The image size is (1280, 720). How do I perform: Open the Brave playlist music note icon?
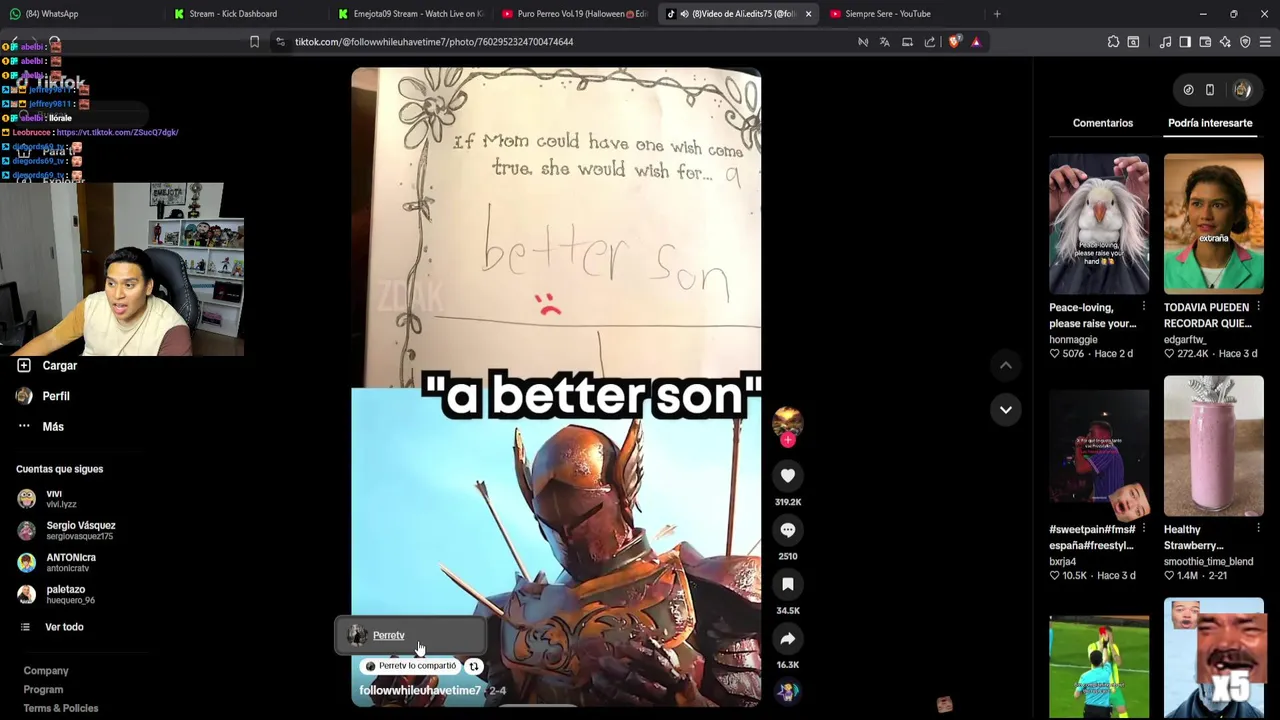click(x=1165, y=42)
